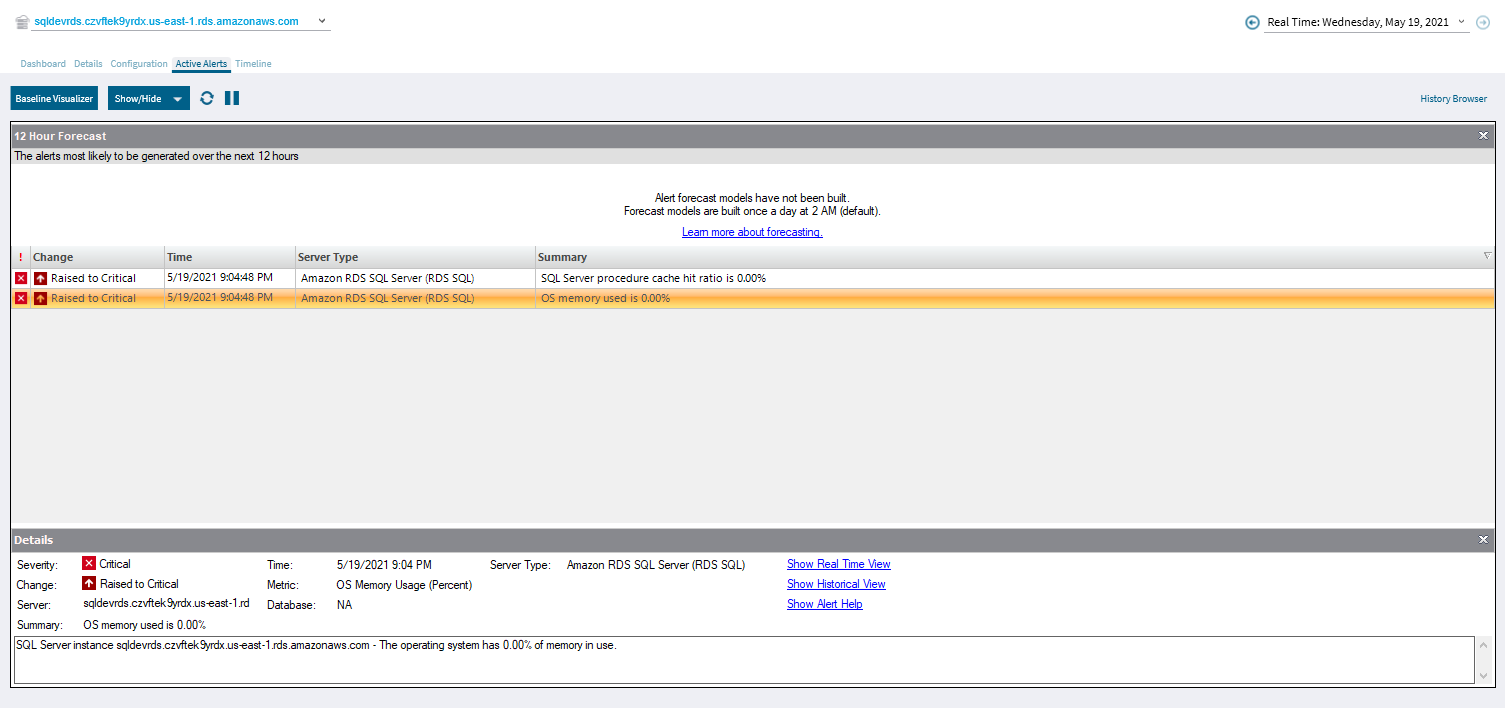Click scroll up arrow in description box

(1482, 645)
